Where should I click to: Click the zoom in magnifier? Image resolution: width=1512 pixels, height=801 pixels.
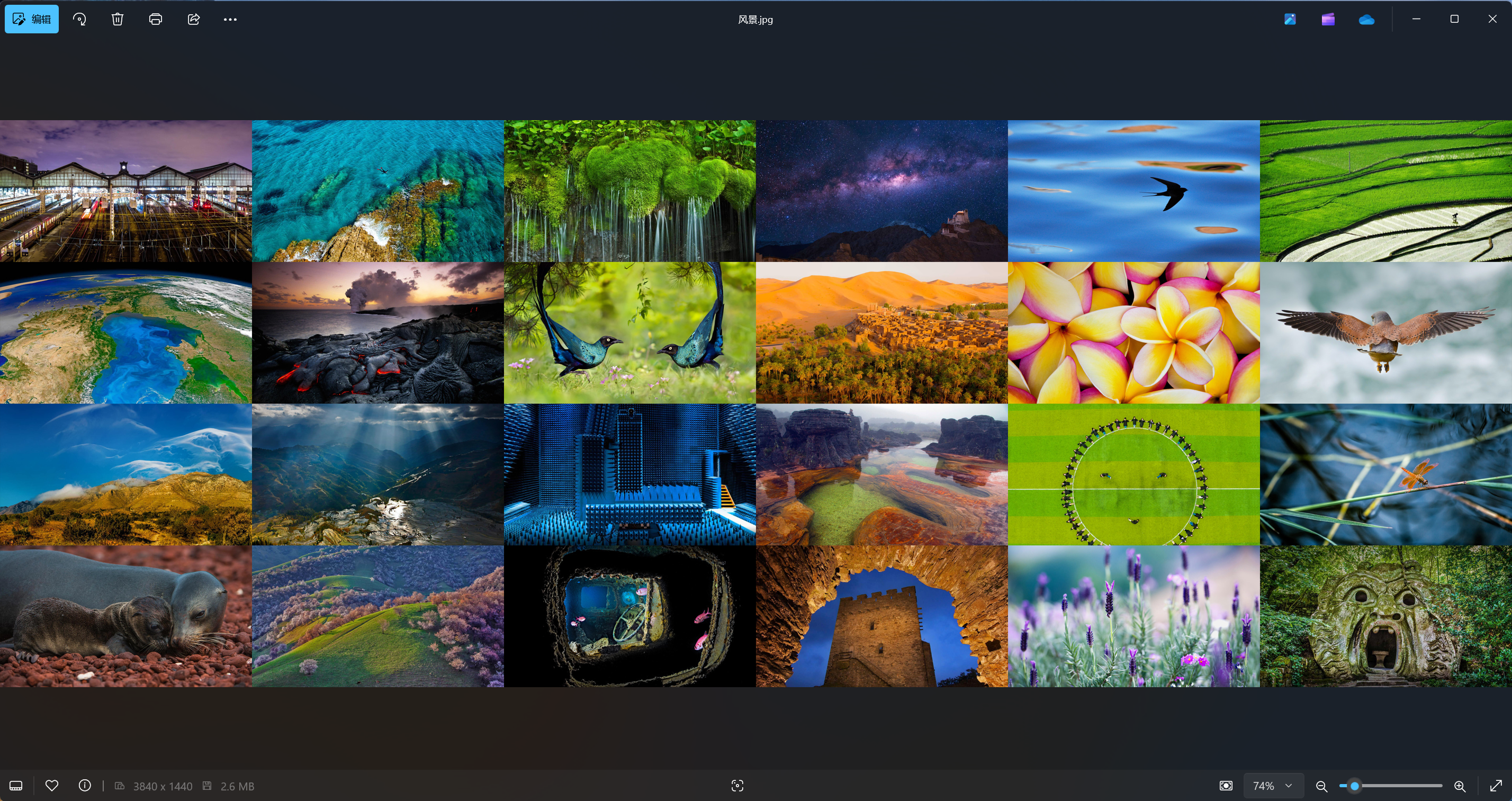(x=1459, y=786)
